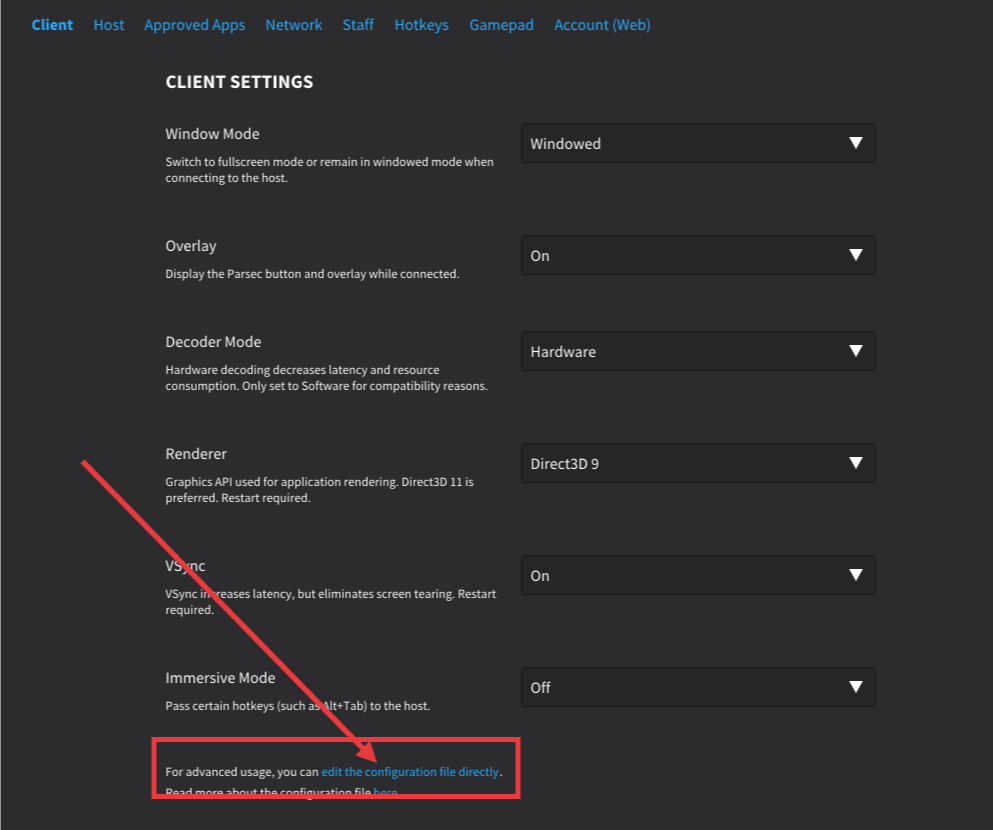Open the Renderer dropdown showing Direct3D 9
Viewport: 993px width, 830px height.
697,463
